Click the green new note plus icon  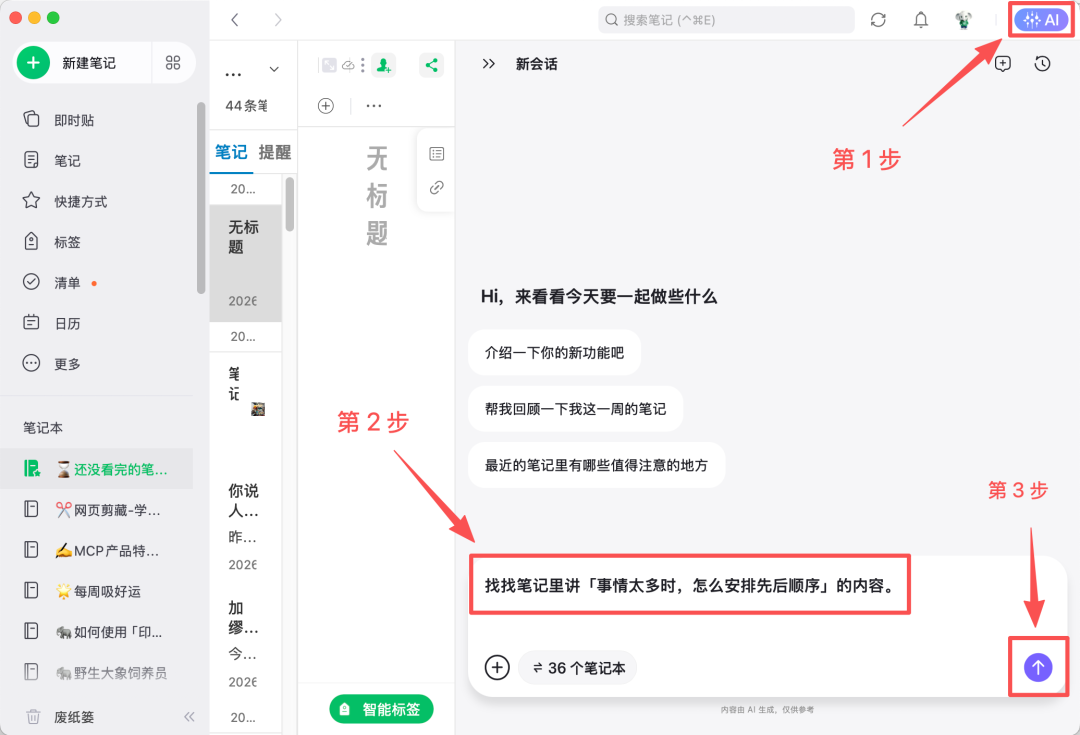[x=33, y=63]
